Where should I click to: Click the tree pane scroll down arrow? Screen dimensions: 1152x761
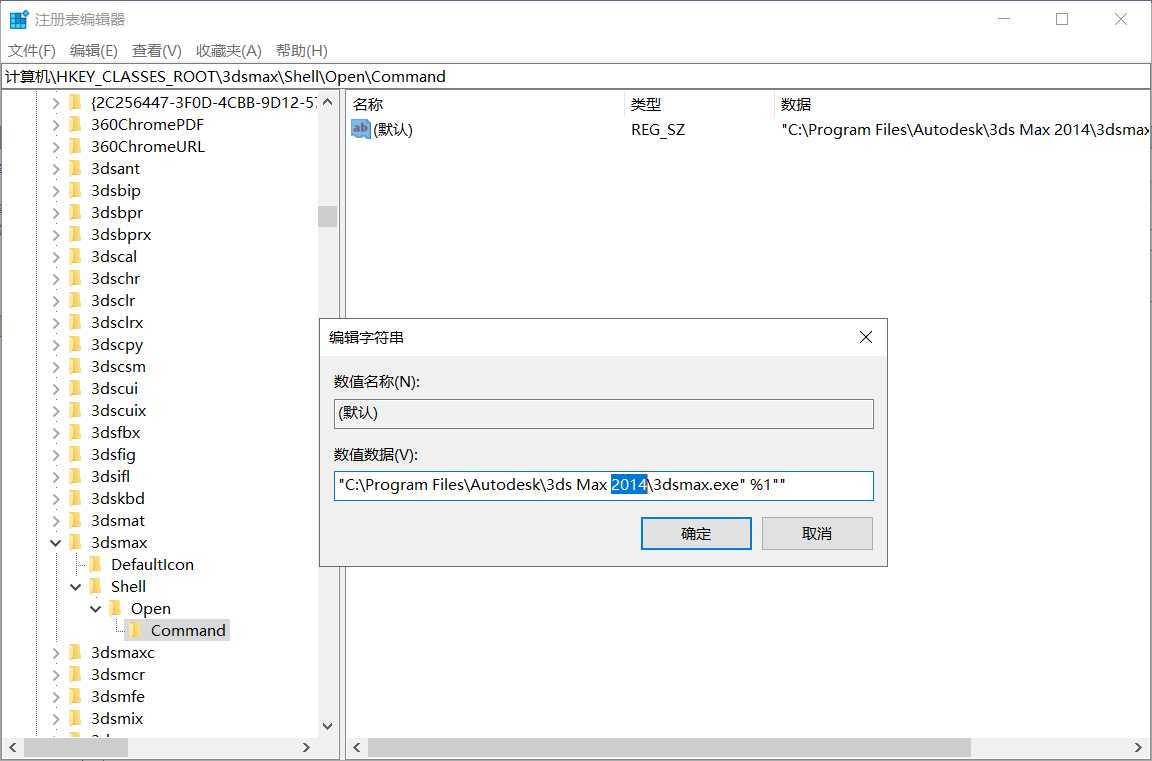[x=328, y=726]
